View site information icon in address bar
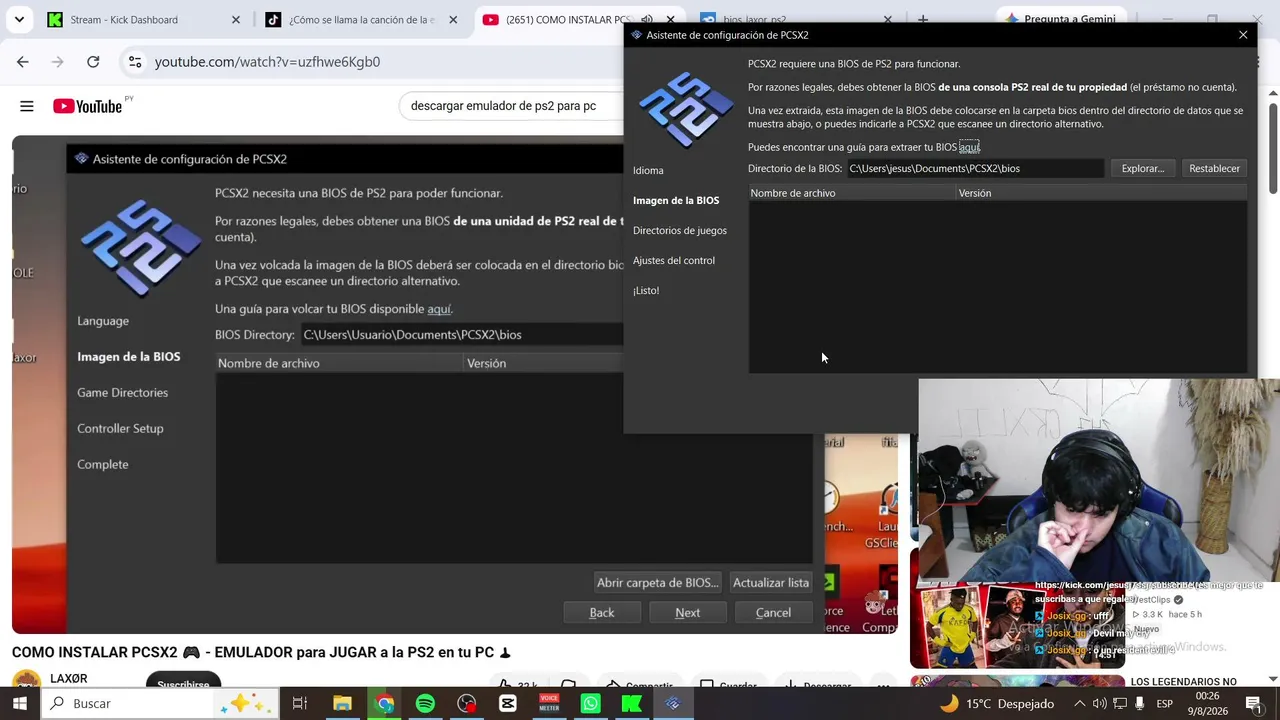Screen dimensions: 1280x720 (x=135, y=62)
